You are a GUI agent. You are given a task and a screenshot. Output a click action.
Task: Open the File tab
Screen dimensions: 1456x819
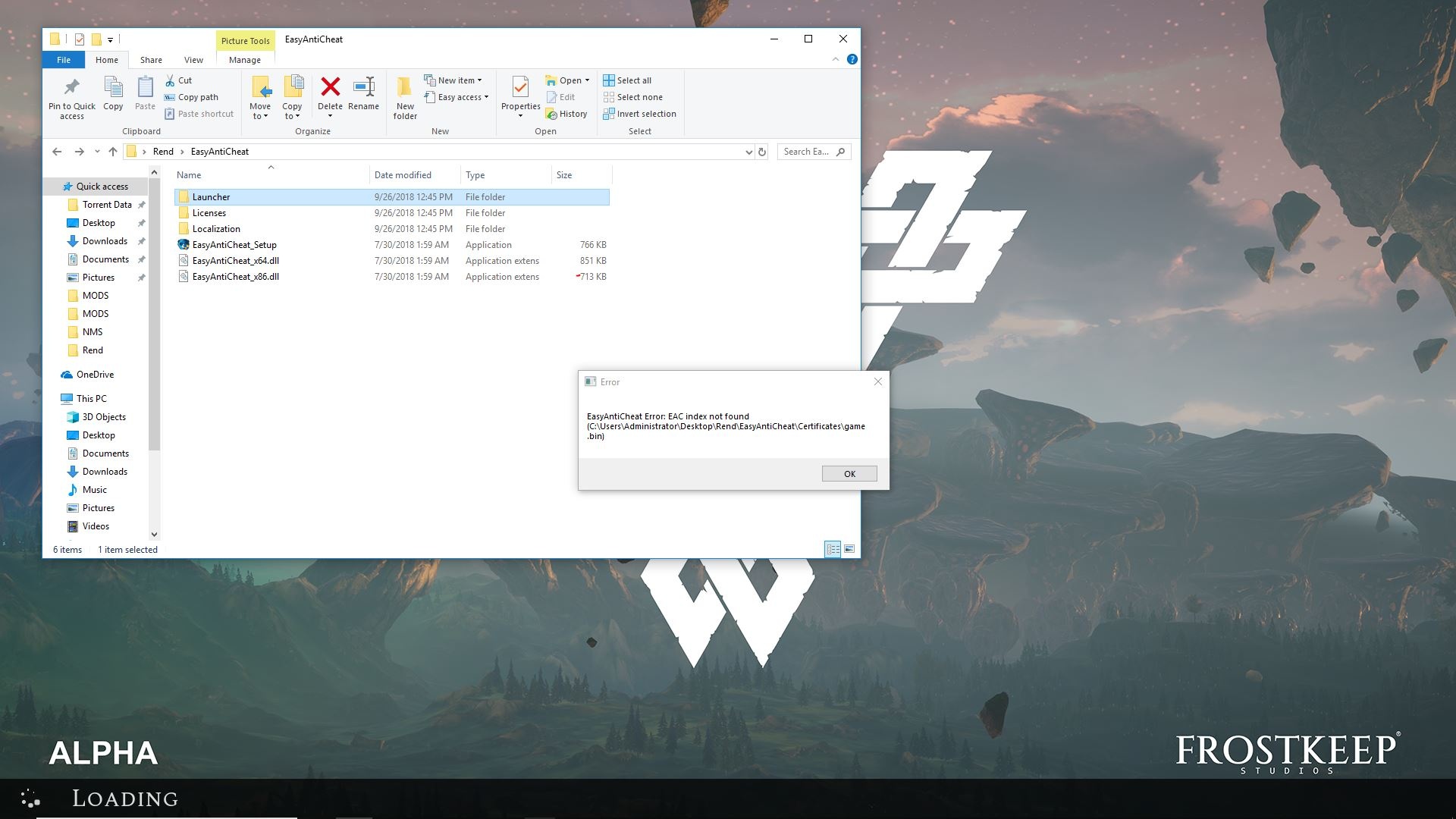click(x=64, y=60)
